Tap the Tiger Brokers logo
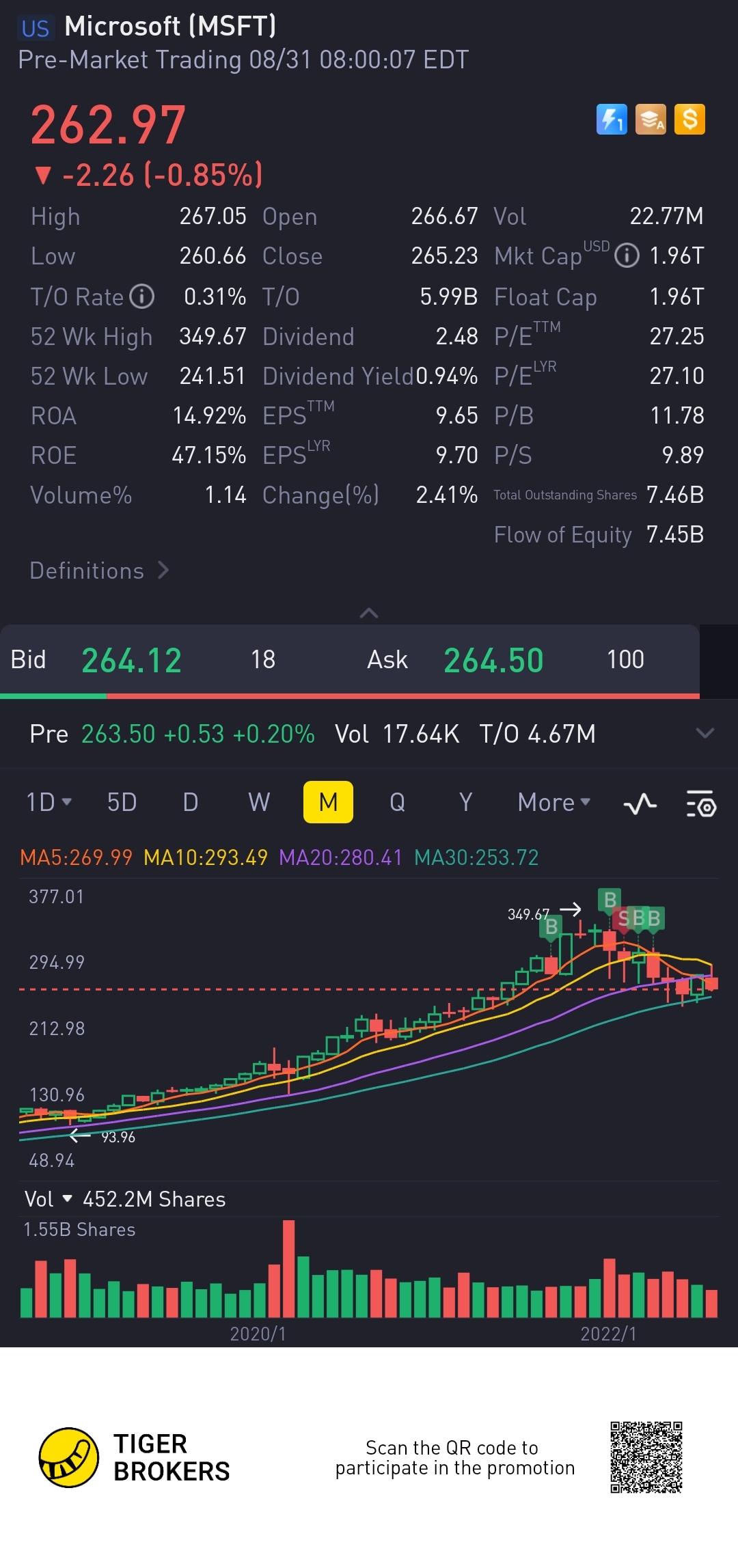Viewport: 738px width, 1568px height. point(135,1457)
